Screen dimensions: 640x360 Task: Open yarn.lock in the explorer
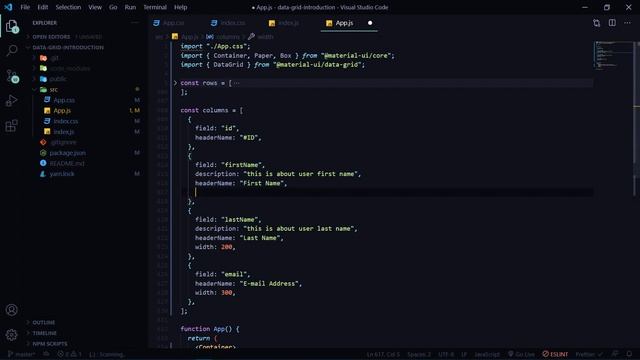(62, 174)
